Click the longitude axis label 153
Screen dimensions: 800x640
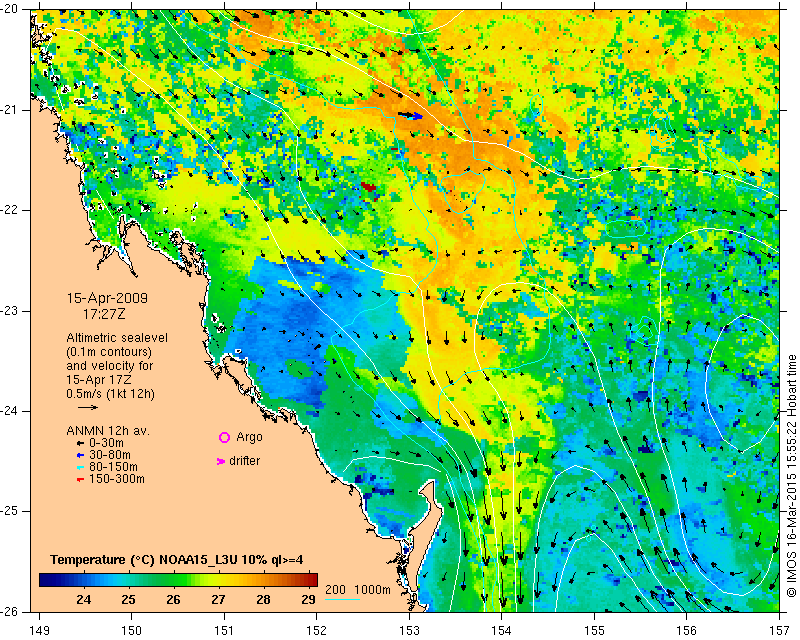pyautogui.click(x=409, y=630)
